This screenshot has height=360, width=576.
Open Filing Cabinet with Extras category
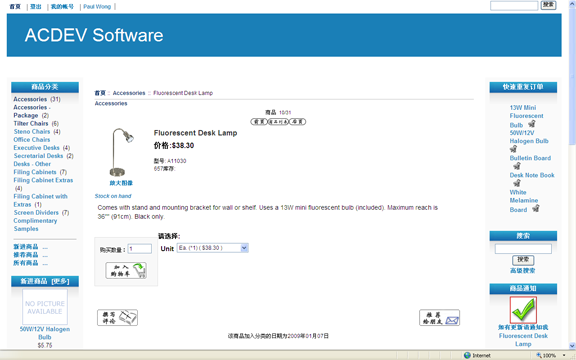point(40,200)
